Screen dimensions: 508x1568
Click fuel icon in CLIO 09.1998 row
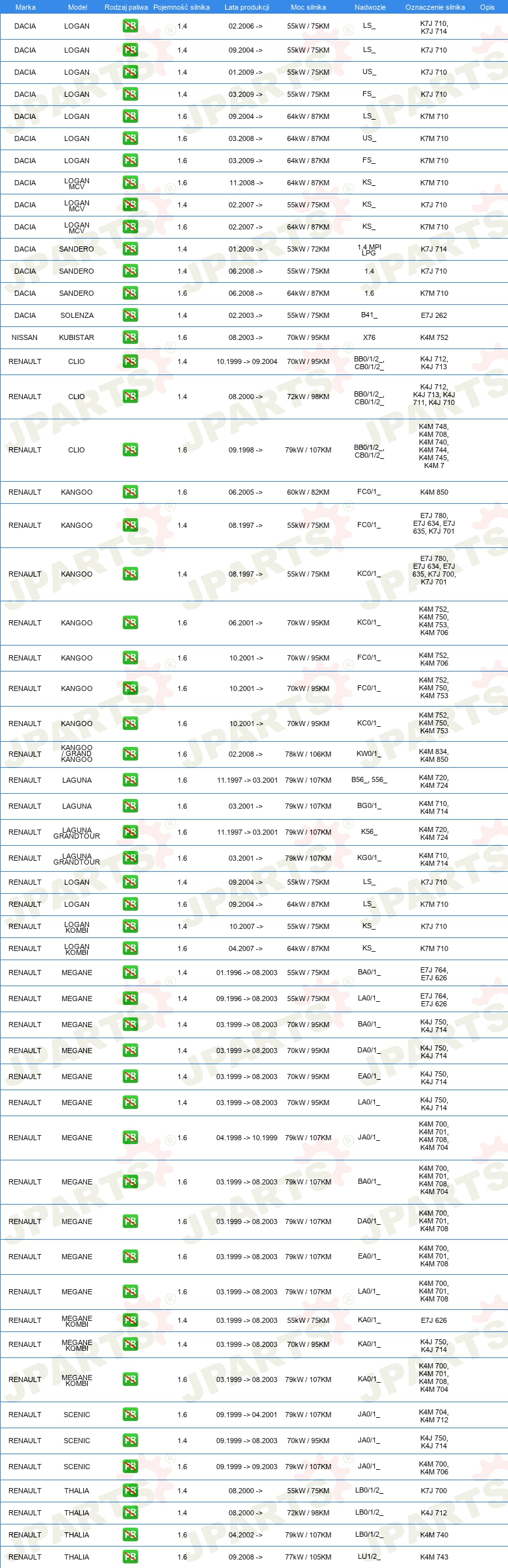(x=130, y=450)
